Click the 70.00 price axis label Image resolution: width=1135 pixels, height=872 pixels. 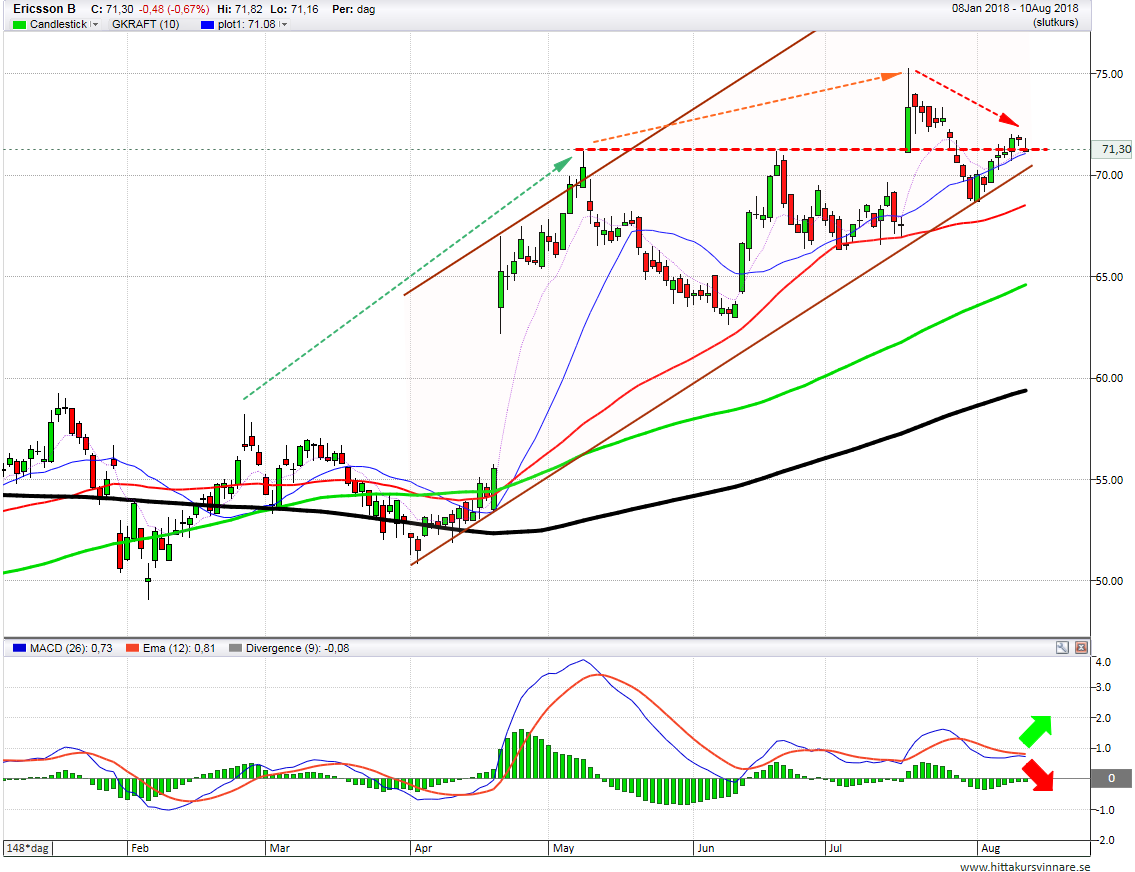tap(1109, 175)
